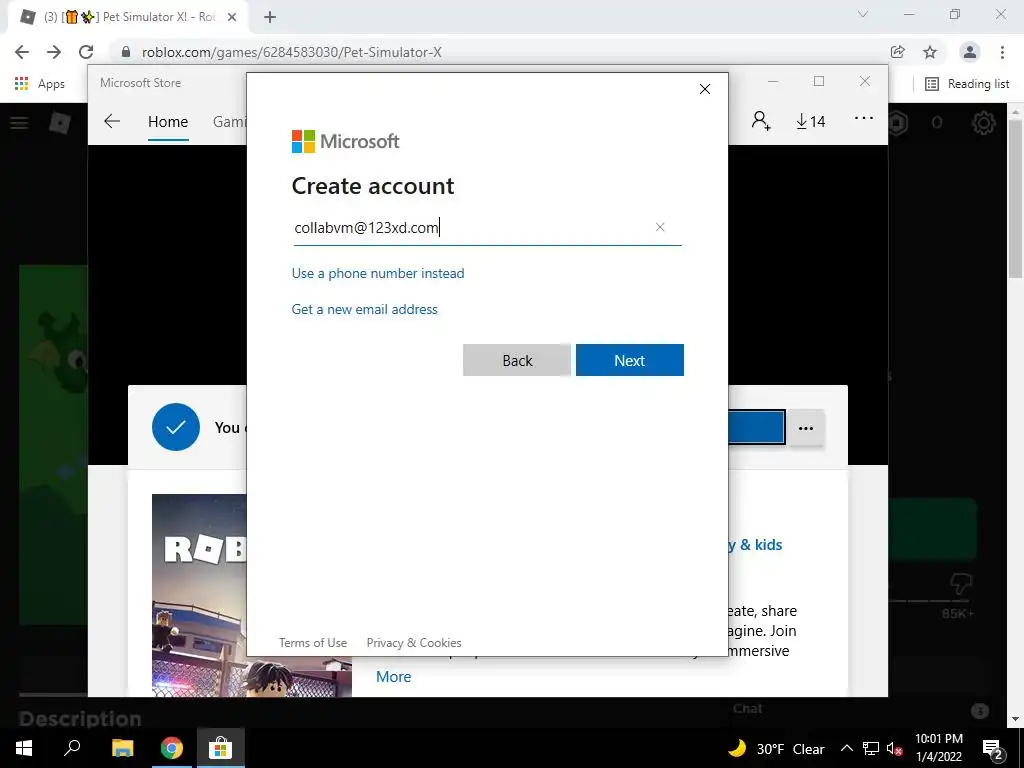The width and height of the screenshot is (1024, 768).
Task: Open the Chrome profile icon
Action: point(970,52)
